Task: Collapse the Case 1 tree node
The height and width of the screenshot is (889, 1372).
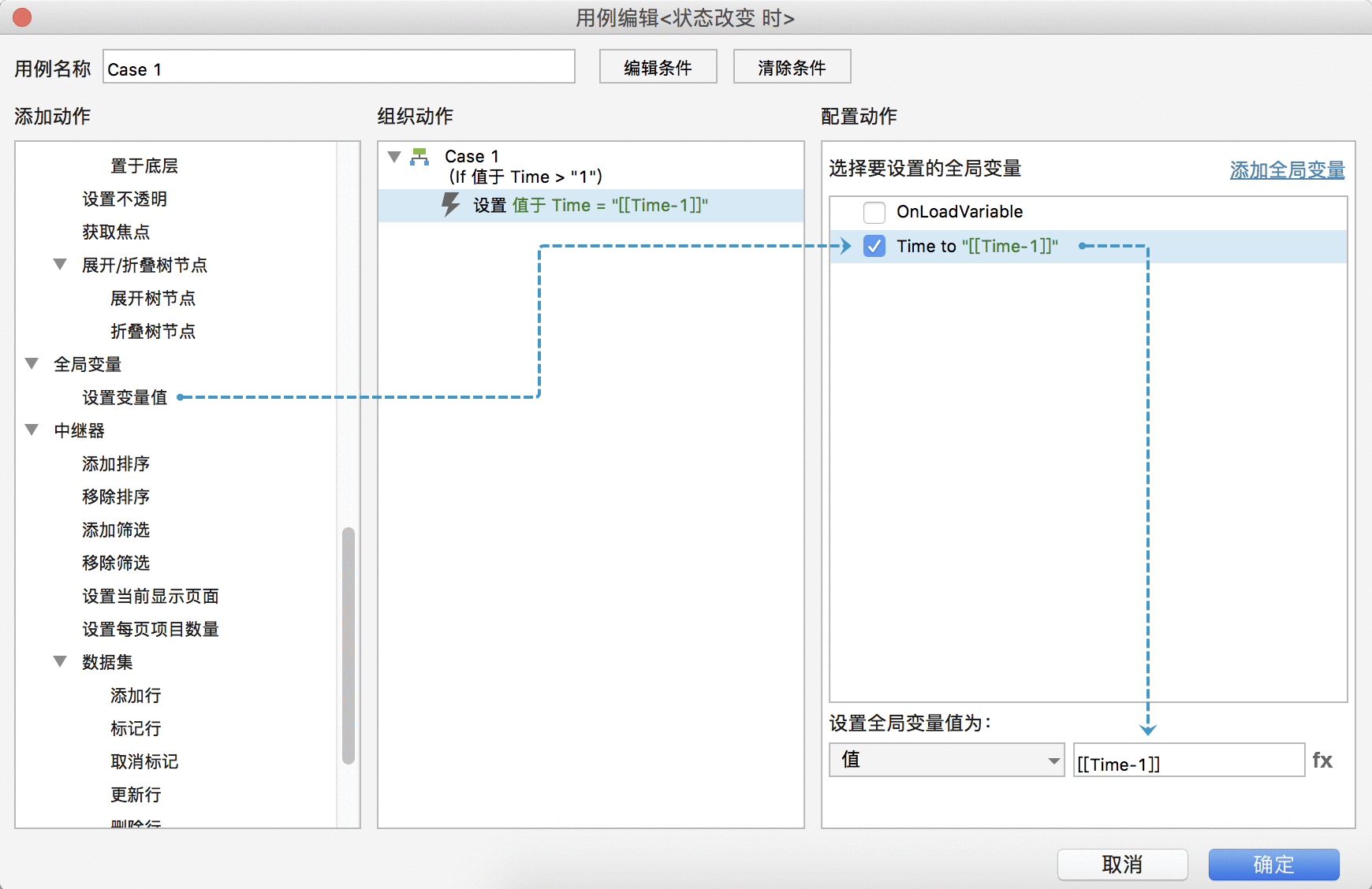Action: tap(394, 157)
